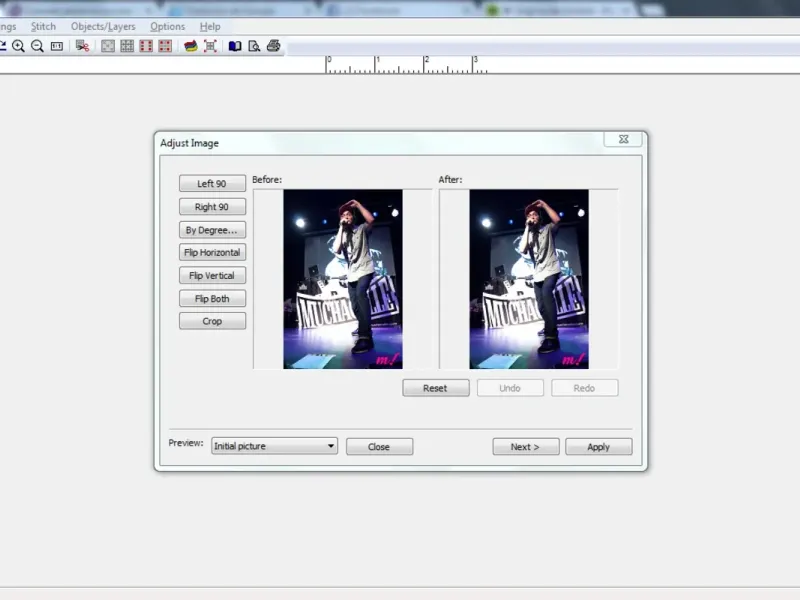Click the printer icon in toolbar
Viewport: 800px width, 600px height.
tap(273, 46)
